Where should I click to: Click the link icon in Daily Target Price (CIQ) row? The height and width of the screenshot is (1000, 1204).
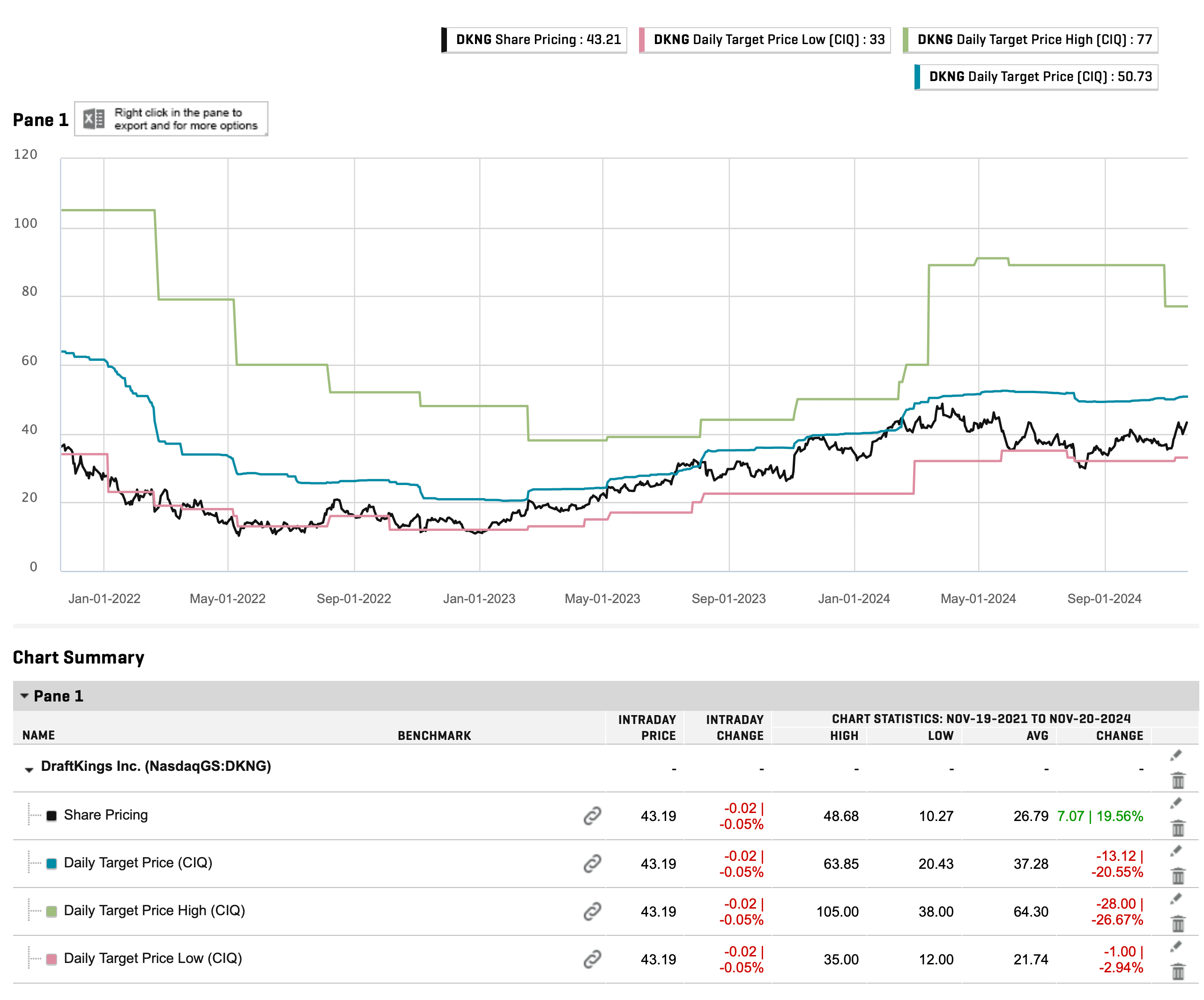coord(592,863)
